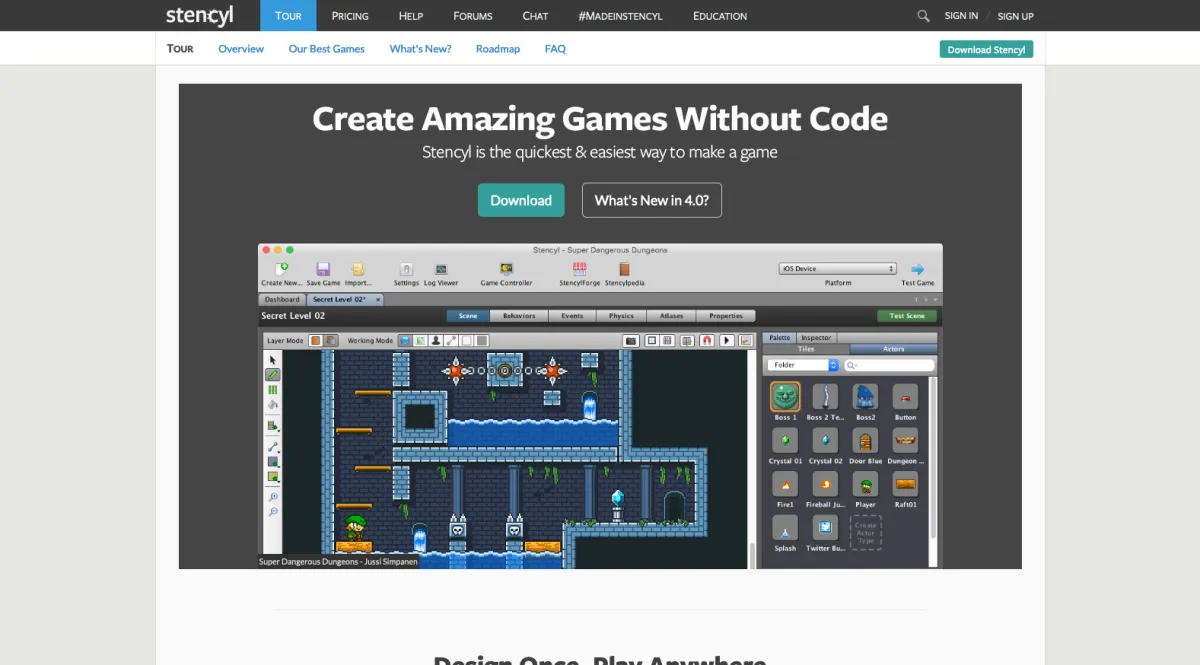Click the green Test Scene button
The width and height of the screenshot is (1200, 665).
pyautogui.click(x=907, y=316)
